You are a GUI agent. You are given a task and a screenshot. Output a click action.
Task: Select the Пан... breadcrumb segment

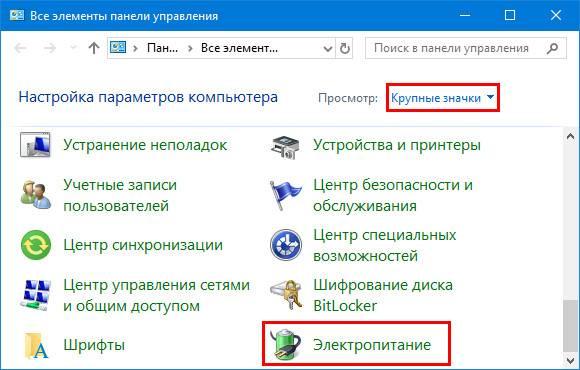[x=162, y=48]
